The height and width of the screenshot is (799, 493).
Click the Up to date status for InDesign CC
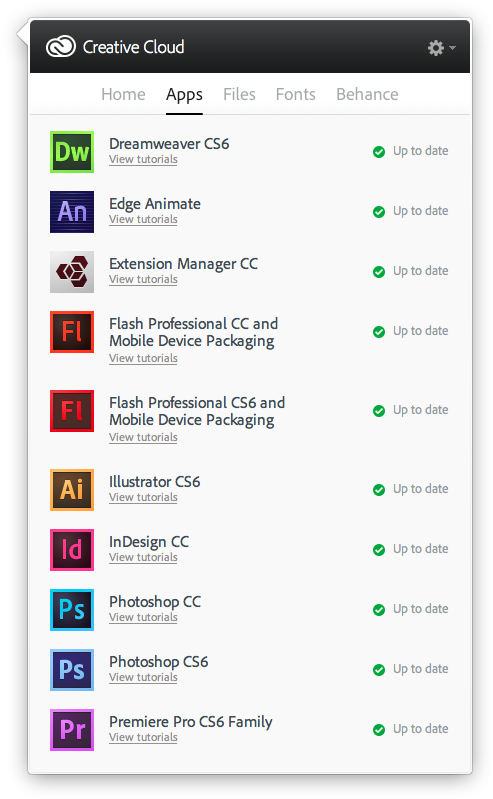coord(410,549)
